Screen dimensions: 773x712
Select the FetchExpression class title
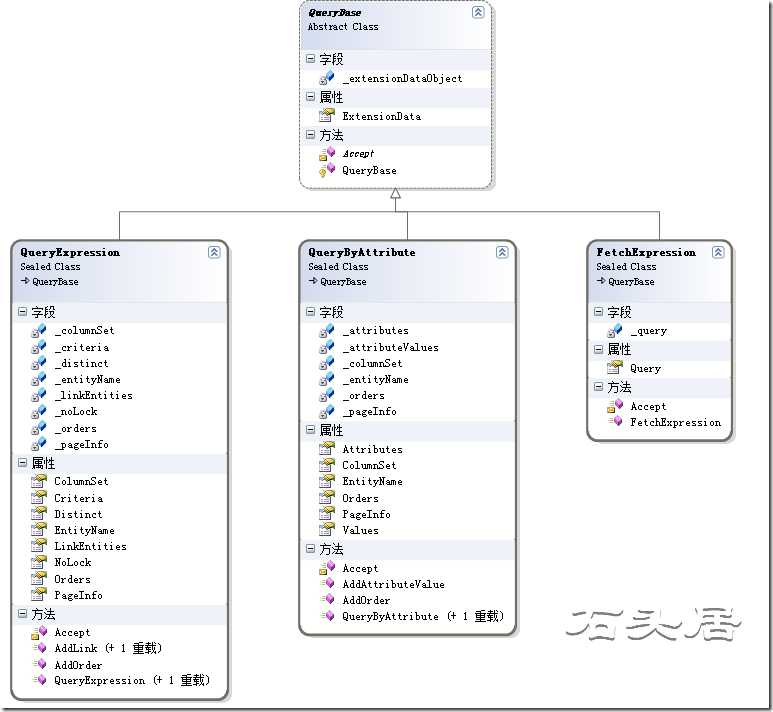(x=646, y=252)
